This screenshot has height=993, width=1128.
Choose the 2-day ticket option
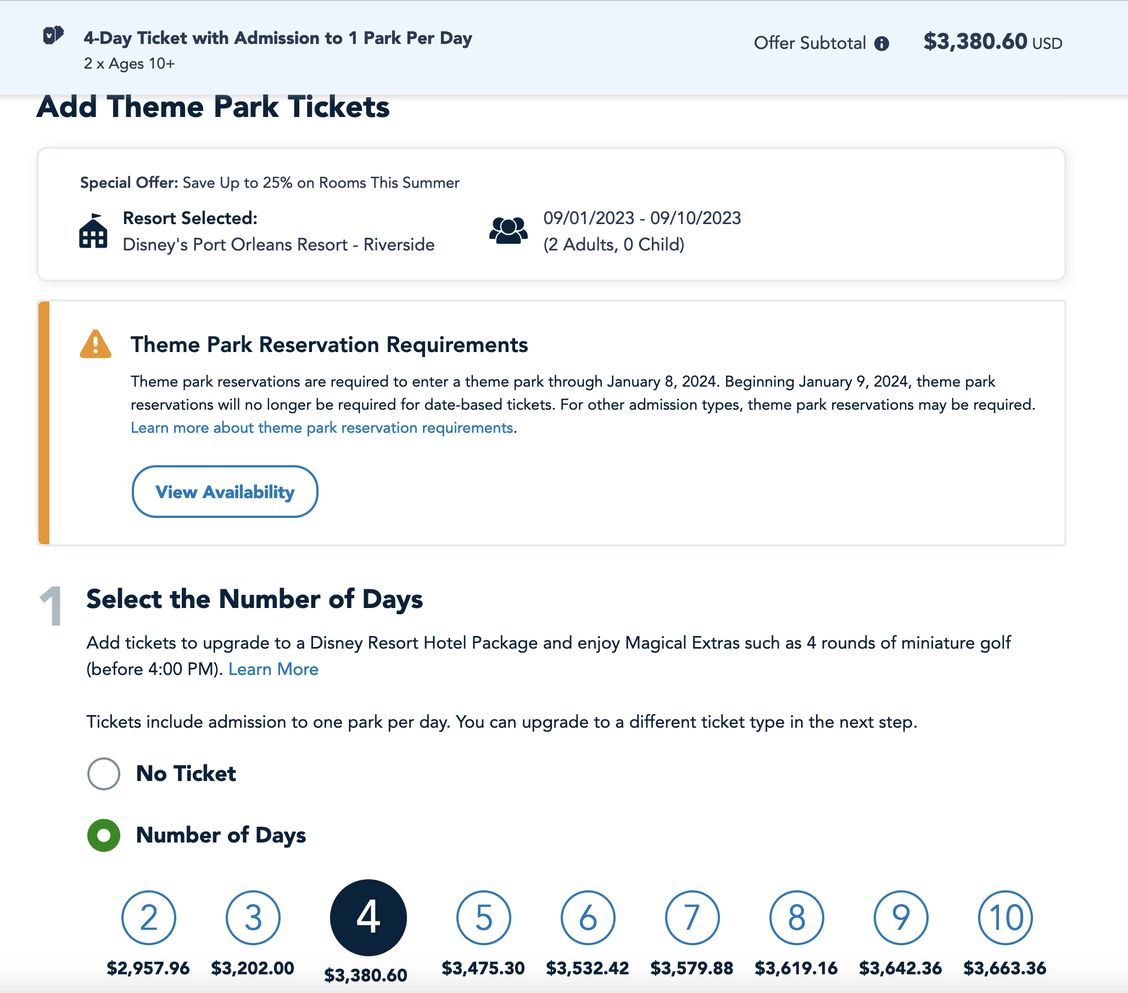(x=149, y=917)
